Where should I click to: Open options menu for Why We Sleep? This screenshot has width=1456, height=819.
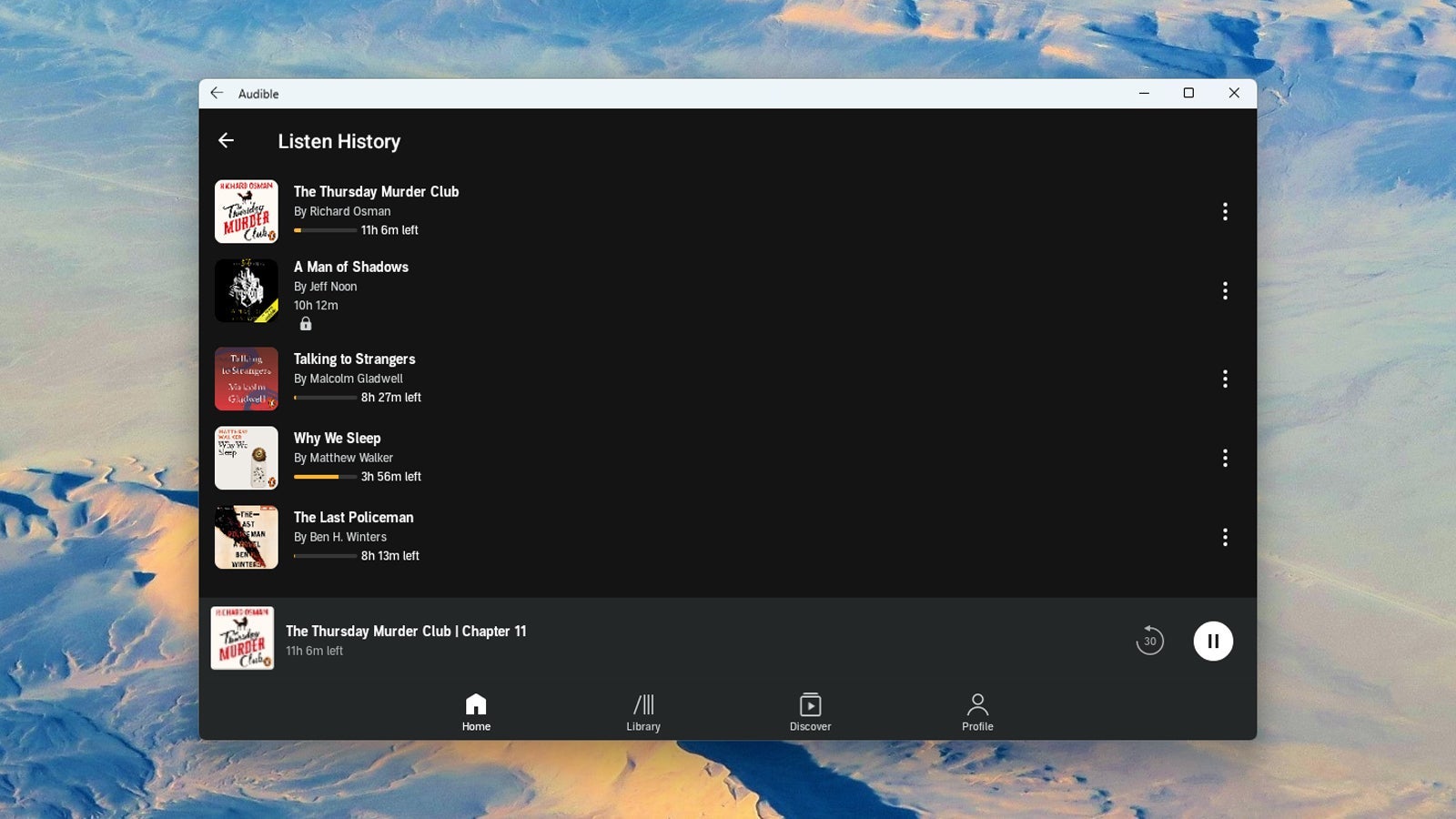[1226, 458]
